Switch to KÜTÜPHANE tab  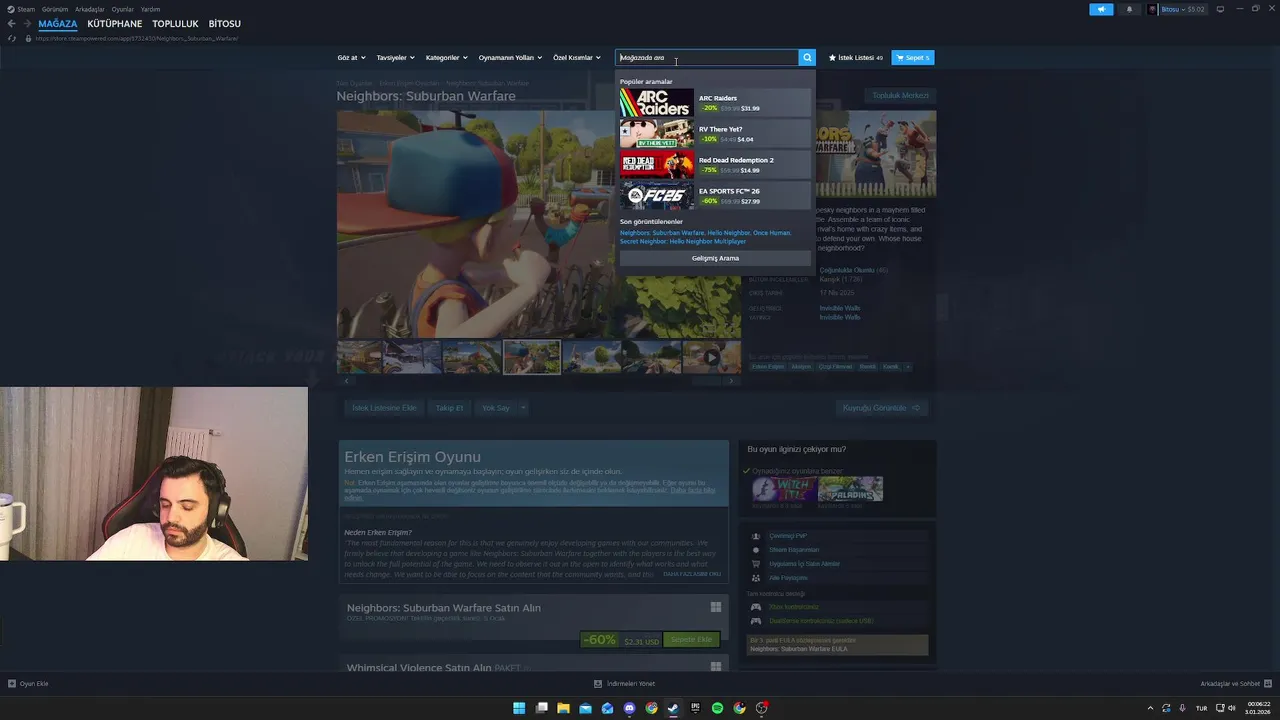pos(114,24)
